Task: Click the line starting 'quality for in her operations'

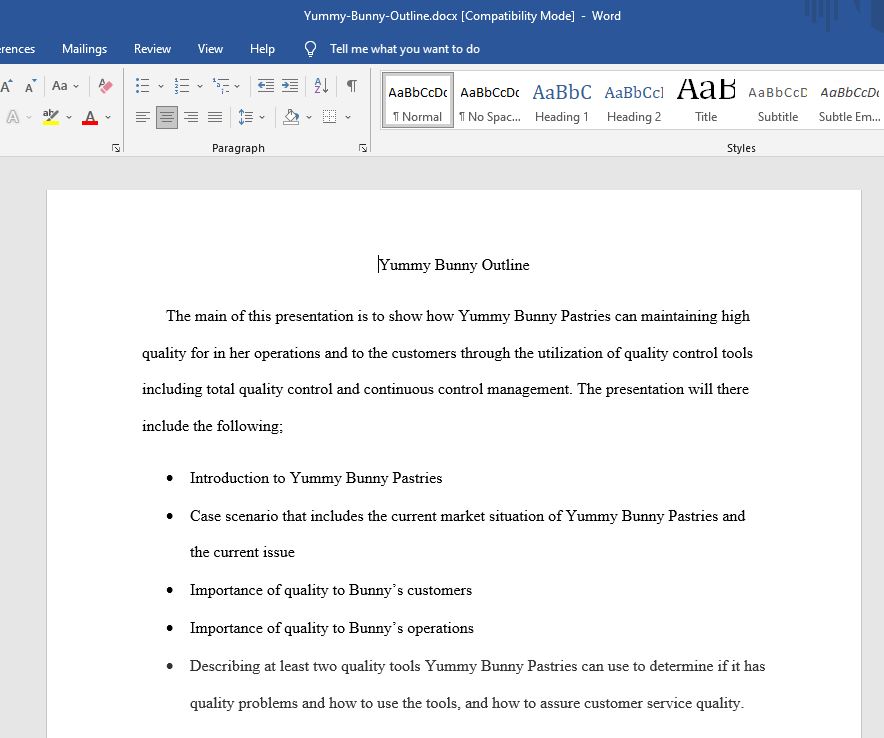Action: pos(447,353)
